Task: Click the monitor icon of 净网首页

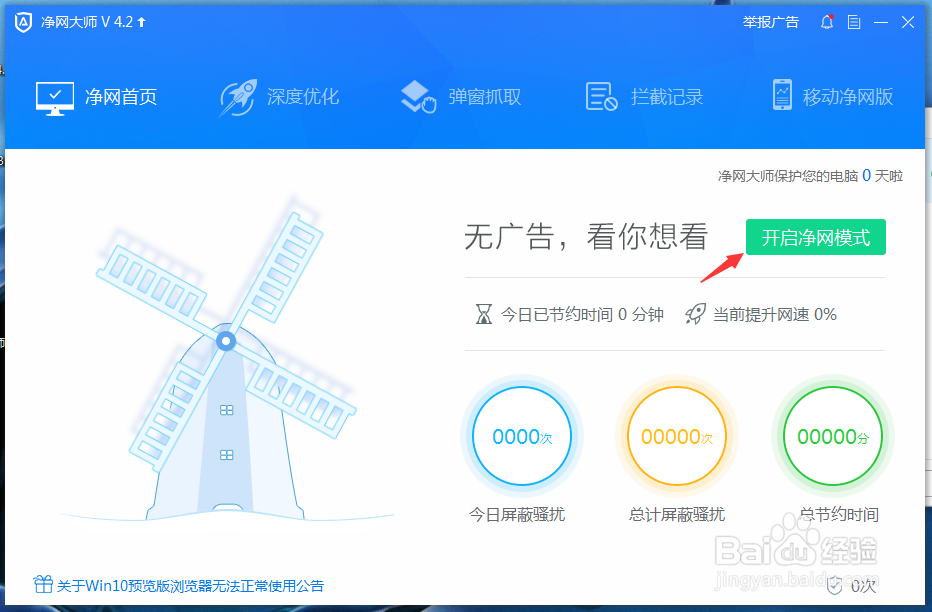Action: [x=55, y=98]
